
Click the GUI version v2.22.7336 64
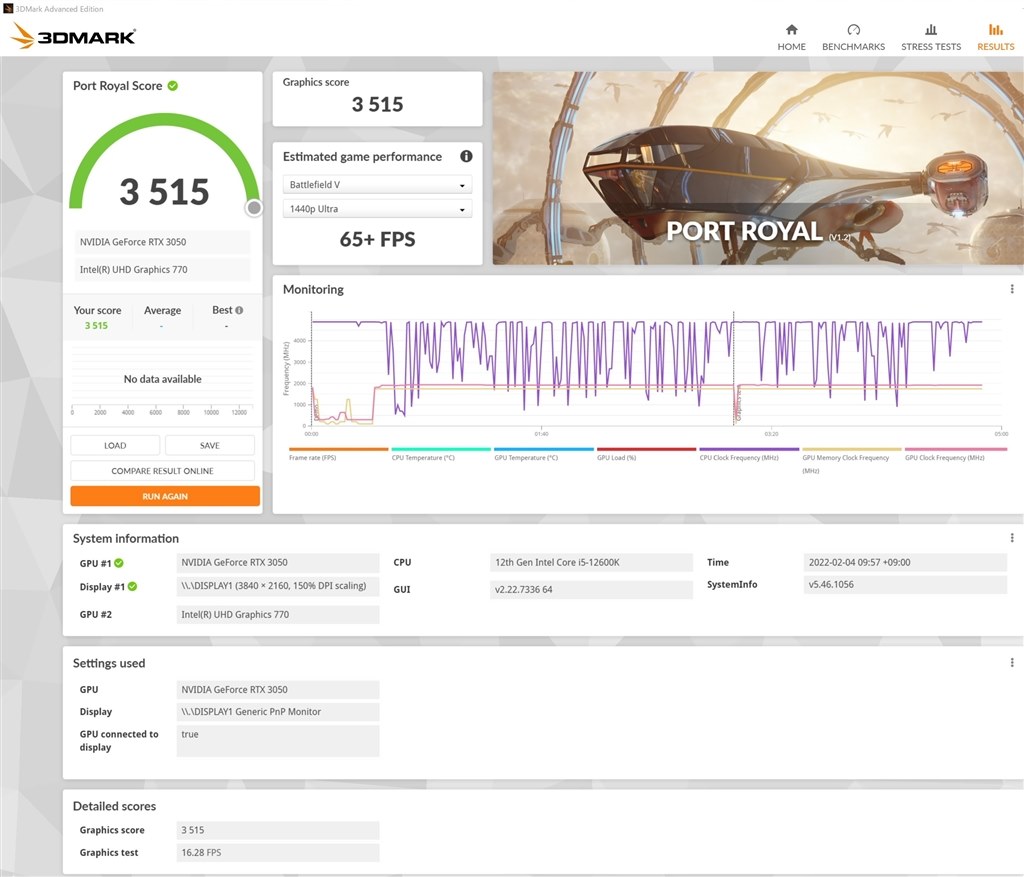(591, 589)
